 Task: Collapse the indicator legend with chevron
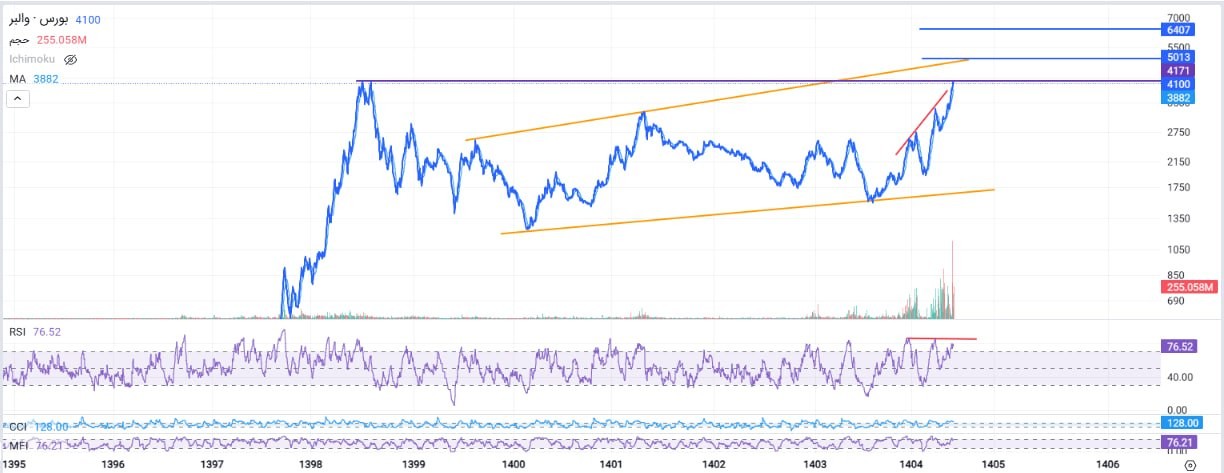pyautogui.click(x=17, y=98)
